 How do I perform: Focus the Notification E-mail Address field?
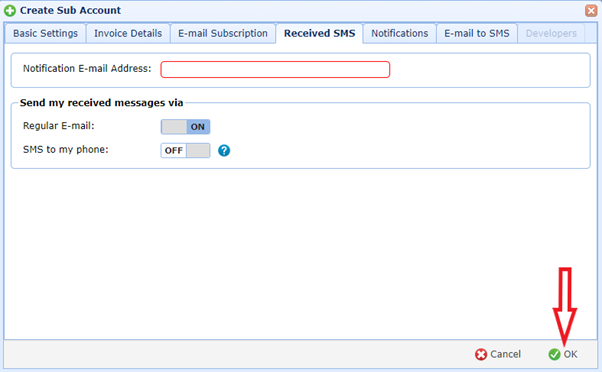pos(275,69)
